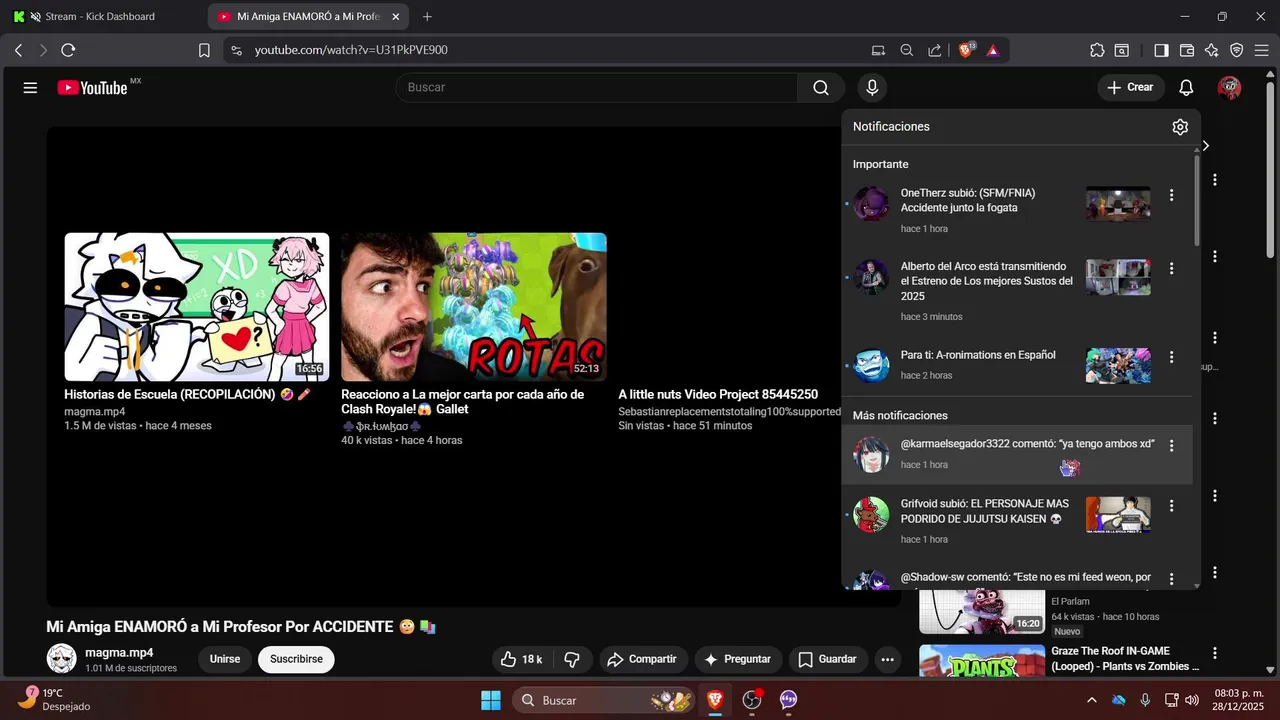Open options for Graze The Roof video
Image resolution: width=1280 pixels, height=720 pixels.
(1215, 653)
